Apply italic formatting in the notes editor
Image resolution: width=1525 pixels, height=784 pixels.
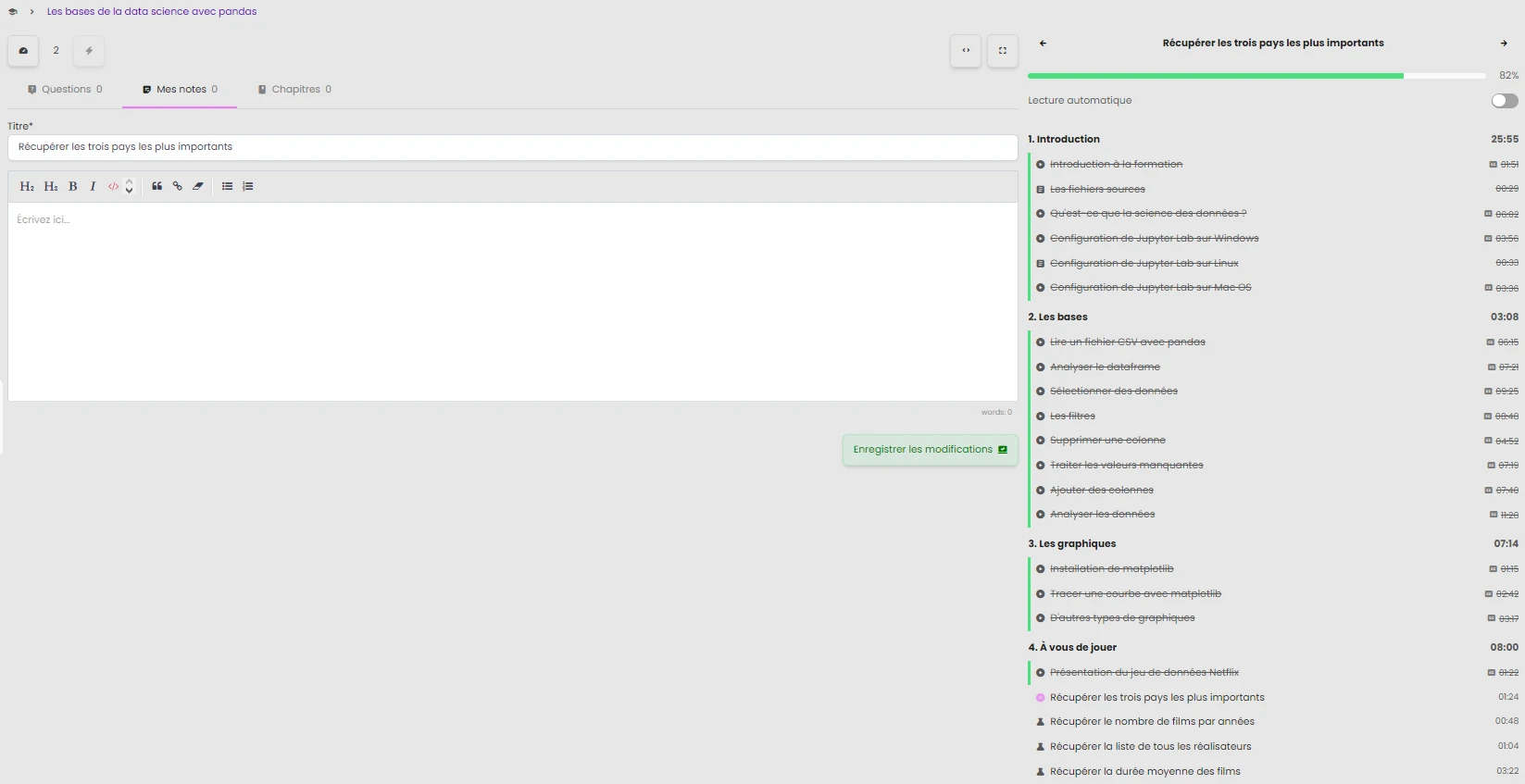pyautogui.click(x=93, y=186)
